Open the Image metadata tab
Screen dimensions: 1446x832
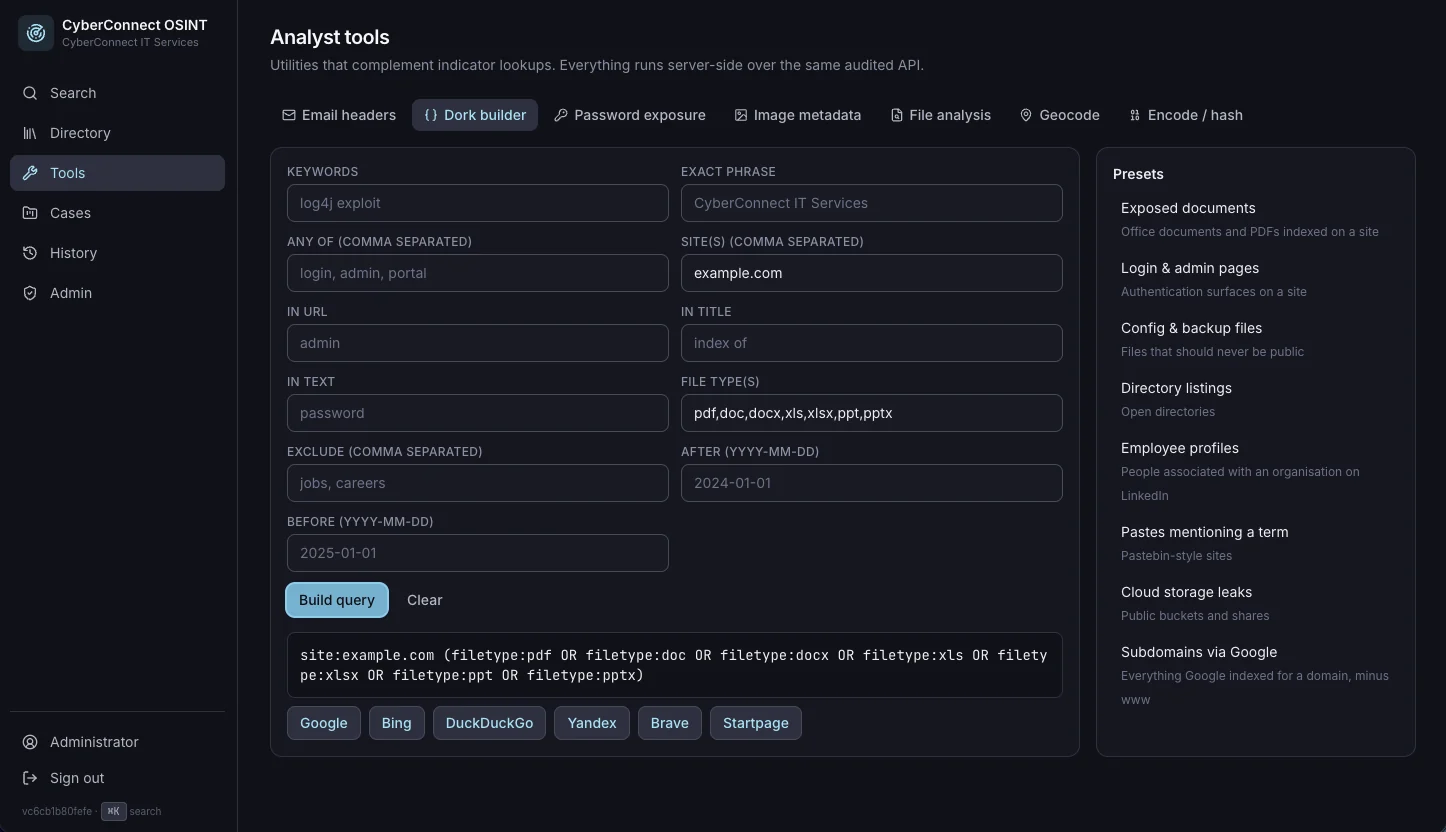click(797, 115)
